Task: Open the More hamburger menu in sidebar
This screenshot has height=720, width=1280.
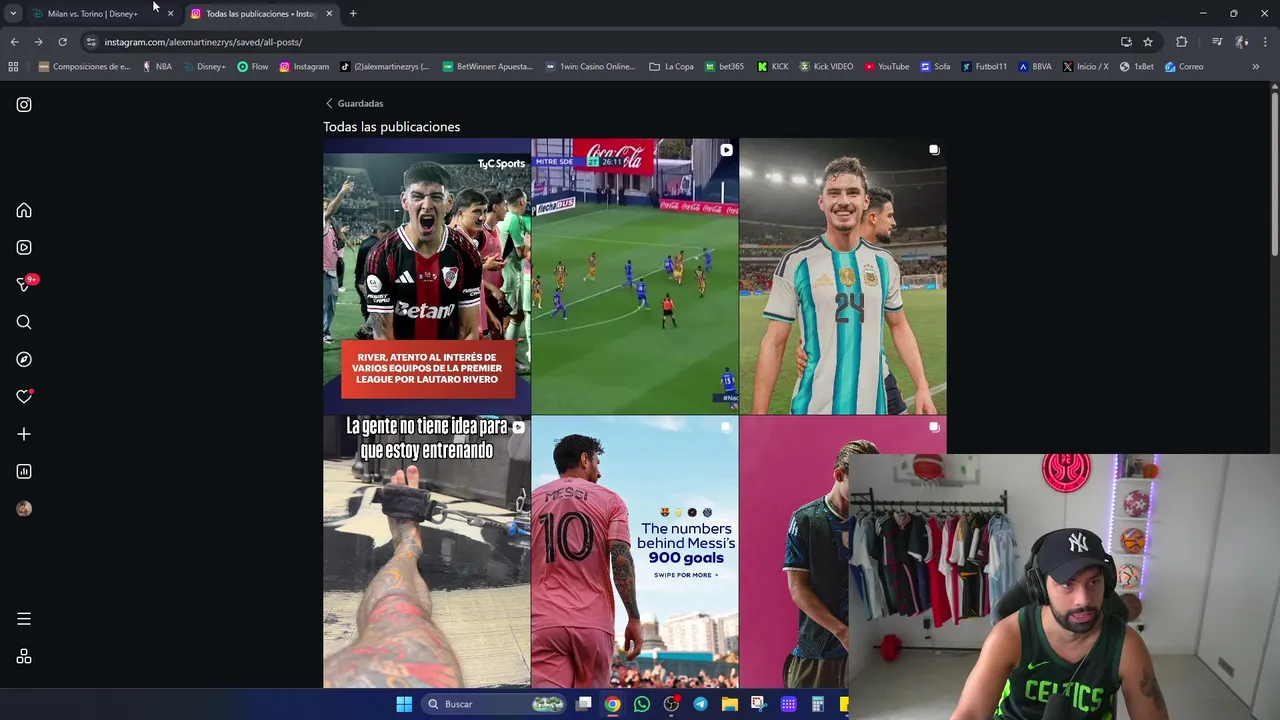Action: pyautogui.click(x=24, y=619)
